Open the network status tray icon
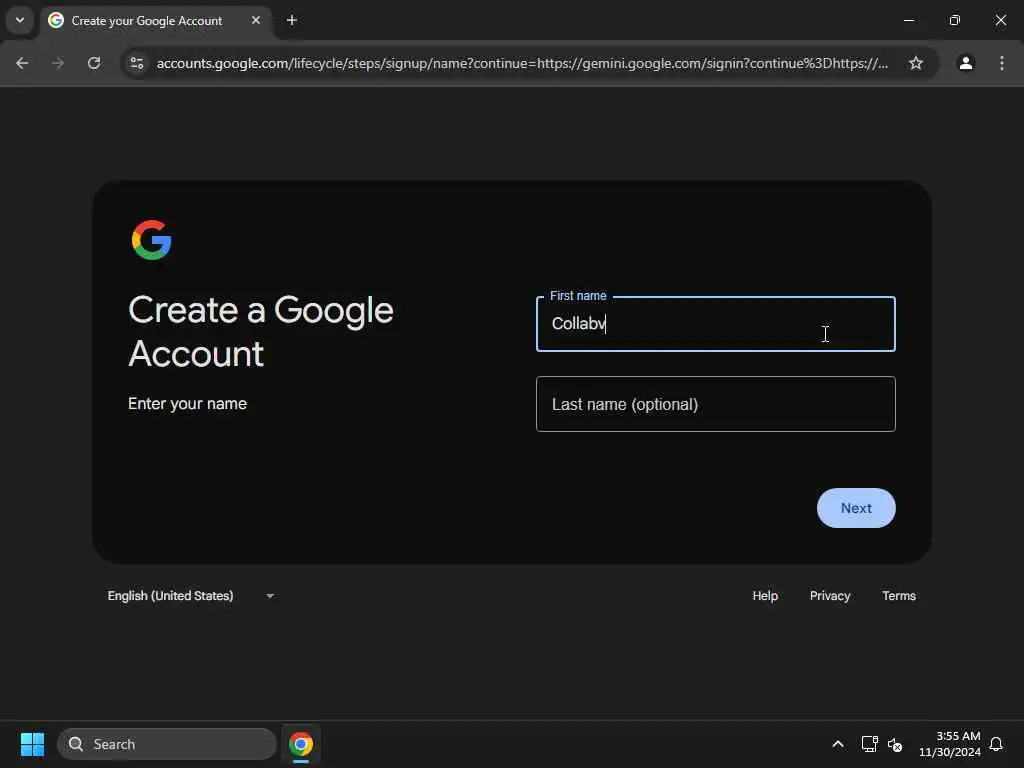The image size is (1024, 768). 869,744
